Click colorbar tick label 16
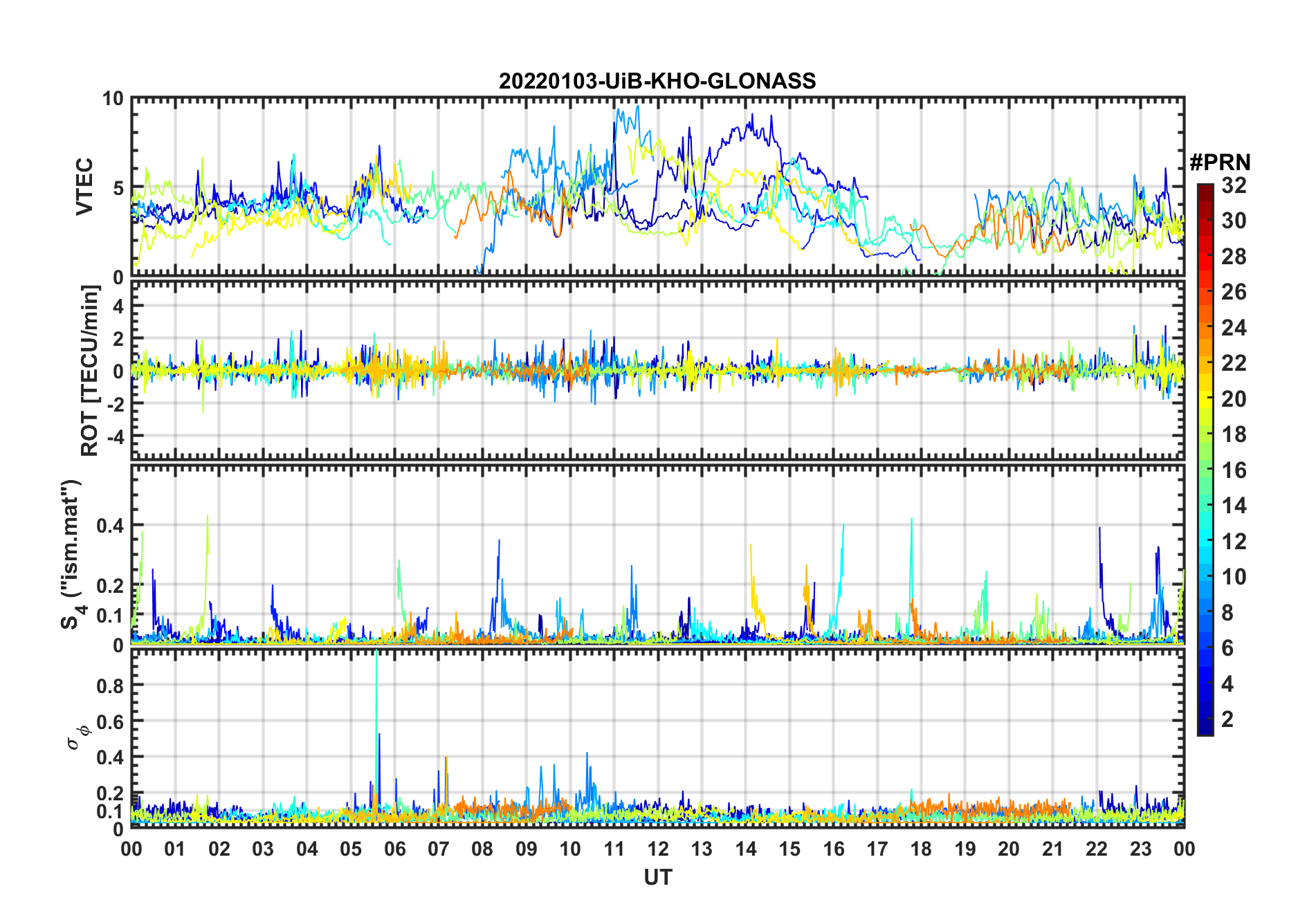Image resolution: width=1316 pixels, height=920 pixels. click(1234, 470)
